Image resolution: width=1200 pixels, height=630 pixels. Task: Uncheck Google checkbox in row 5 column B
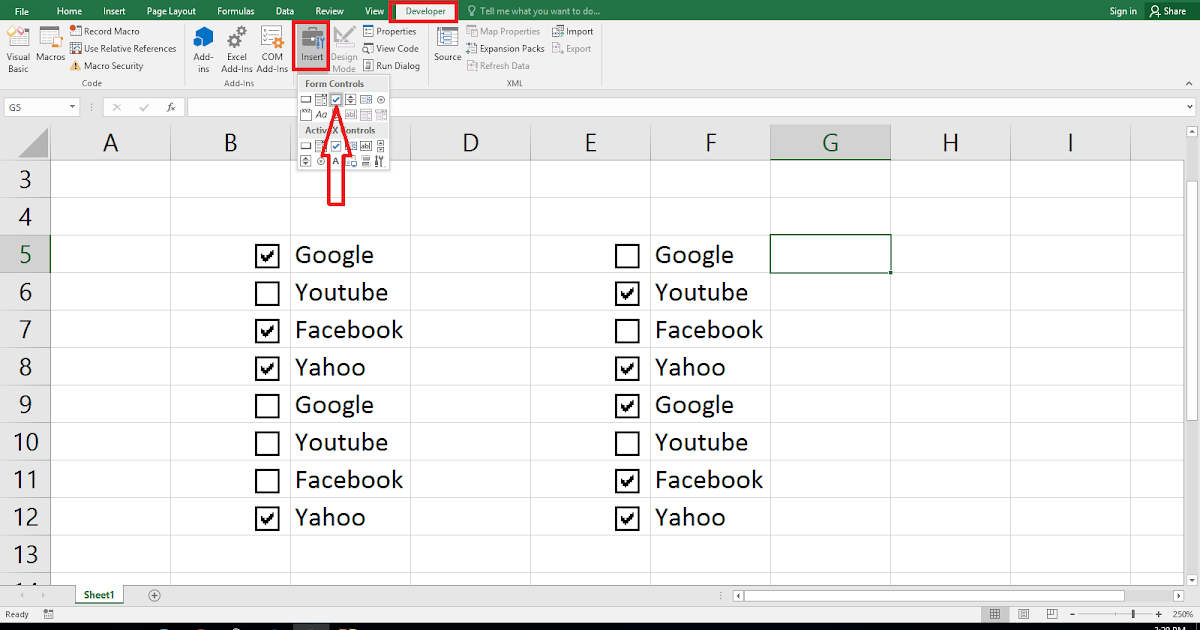267,256
